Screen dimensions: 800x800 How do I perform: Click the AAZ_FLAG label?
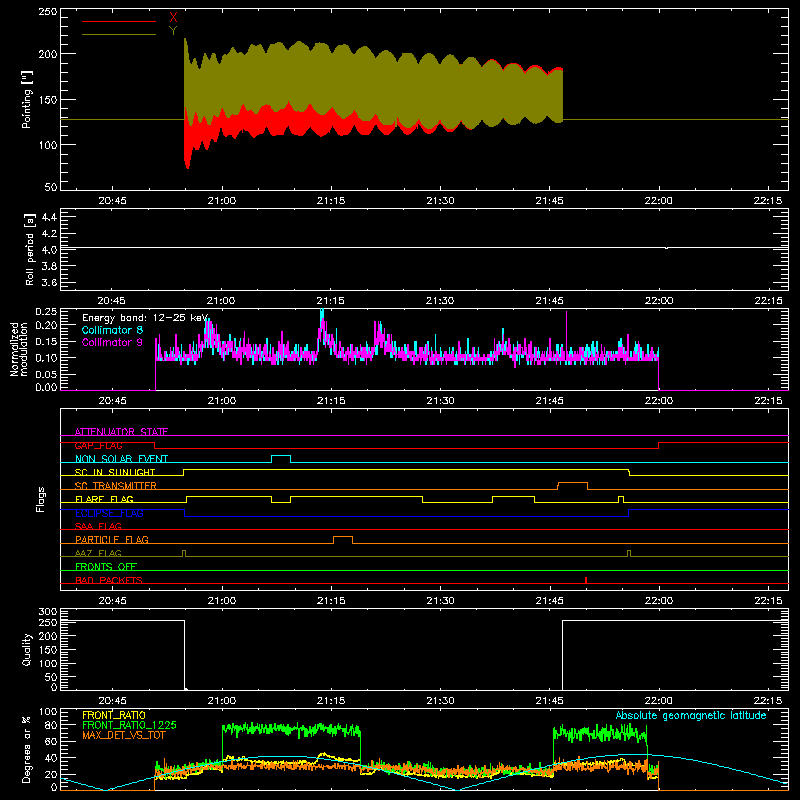pos(98,553)
